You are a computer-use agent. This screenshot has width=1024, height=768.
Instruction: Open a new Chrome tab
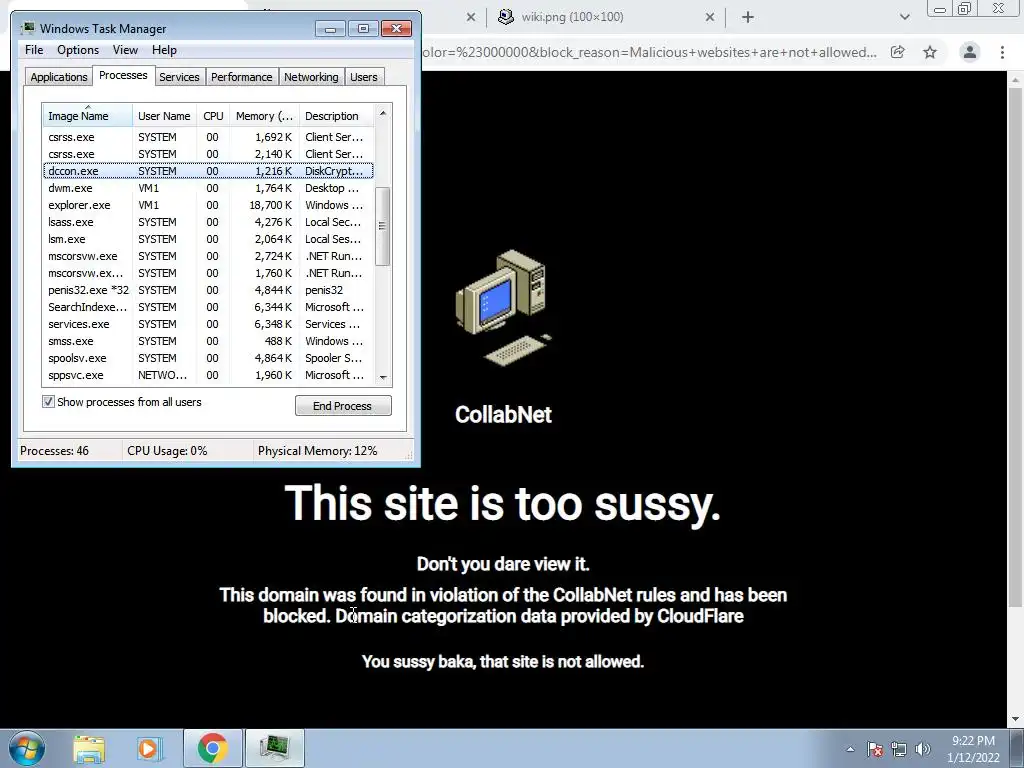pos(748,17)
